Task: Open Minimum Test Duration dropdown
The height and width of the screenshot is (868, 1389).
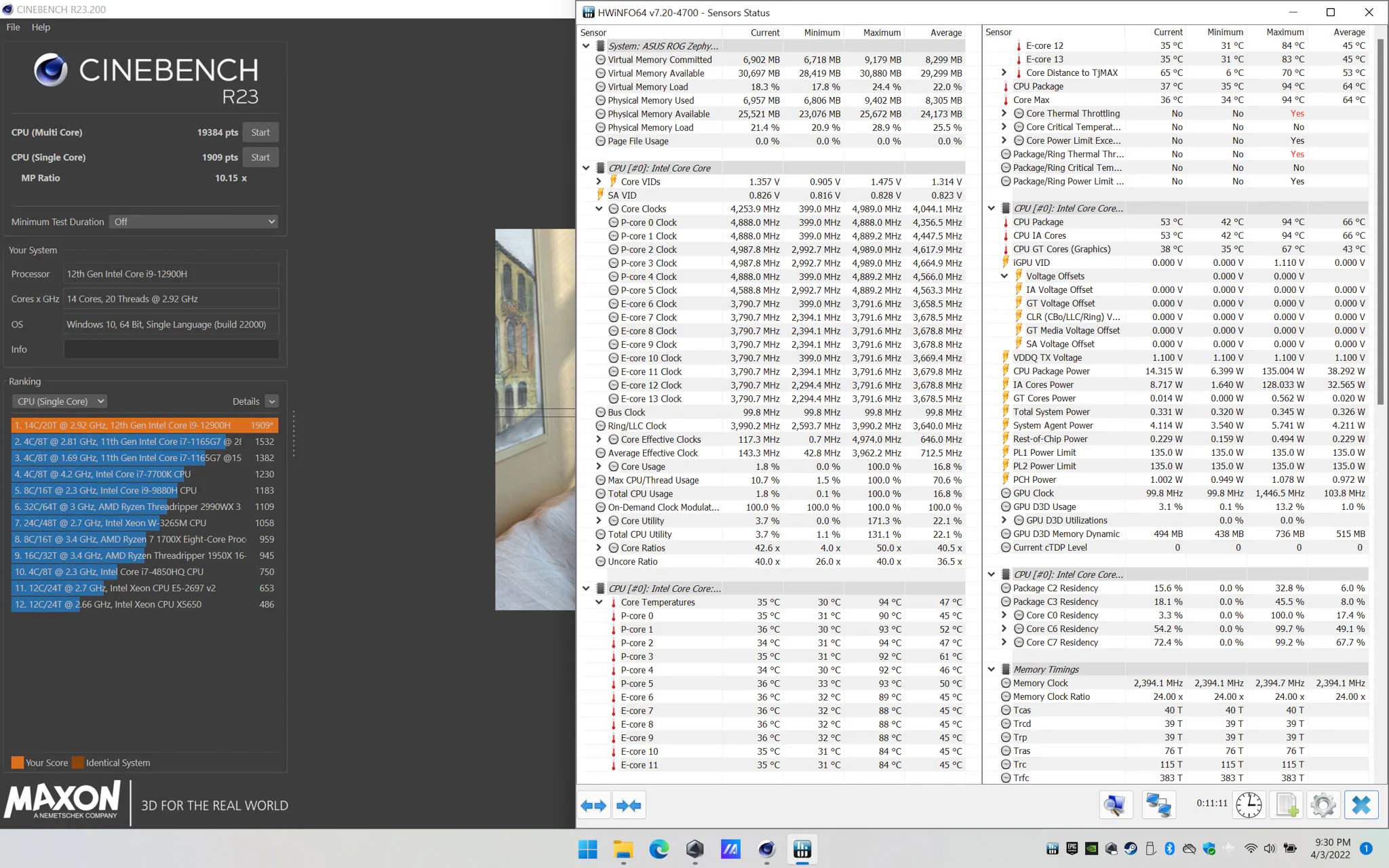Action: [194, 222]
